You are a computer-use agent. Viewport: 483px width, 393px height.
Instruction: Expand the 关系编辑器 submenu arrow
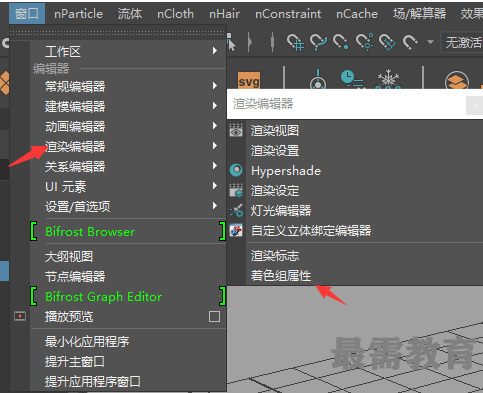pos(215,166)
